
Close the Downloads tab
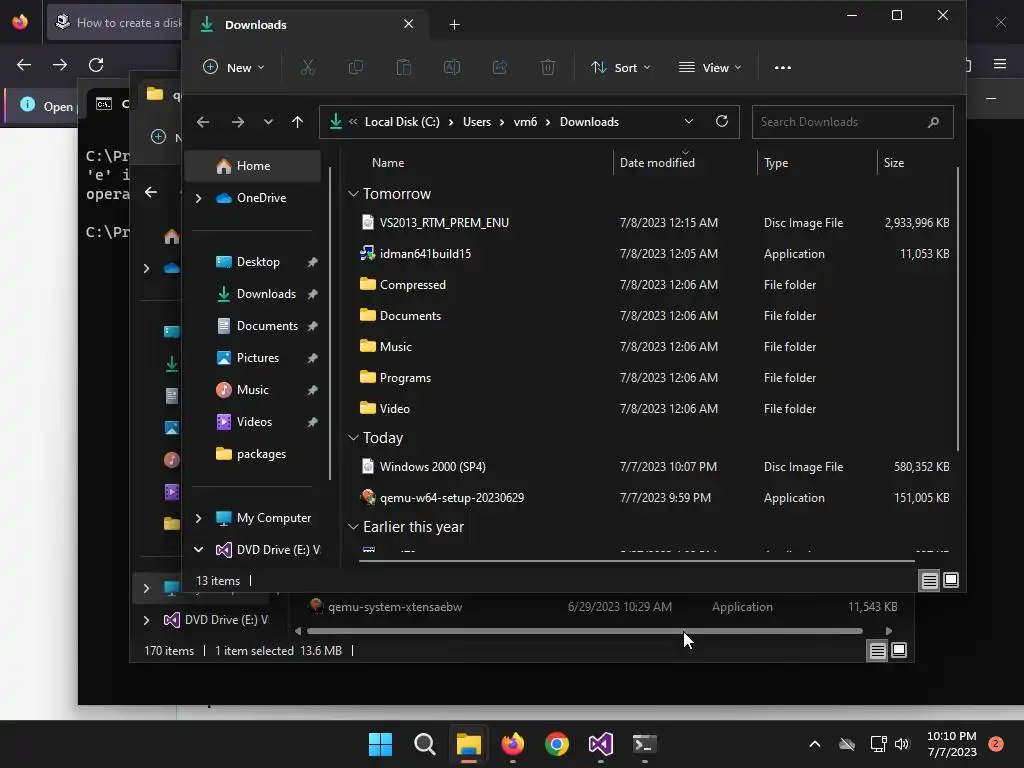[409, 24]
